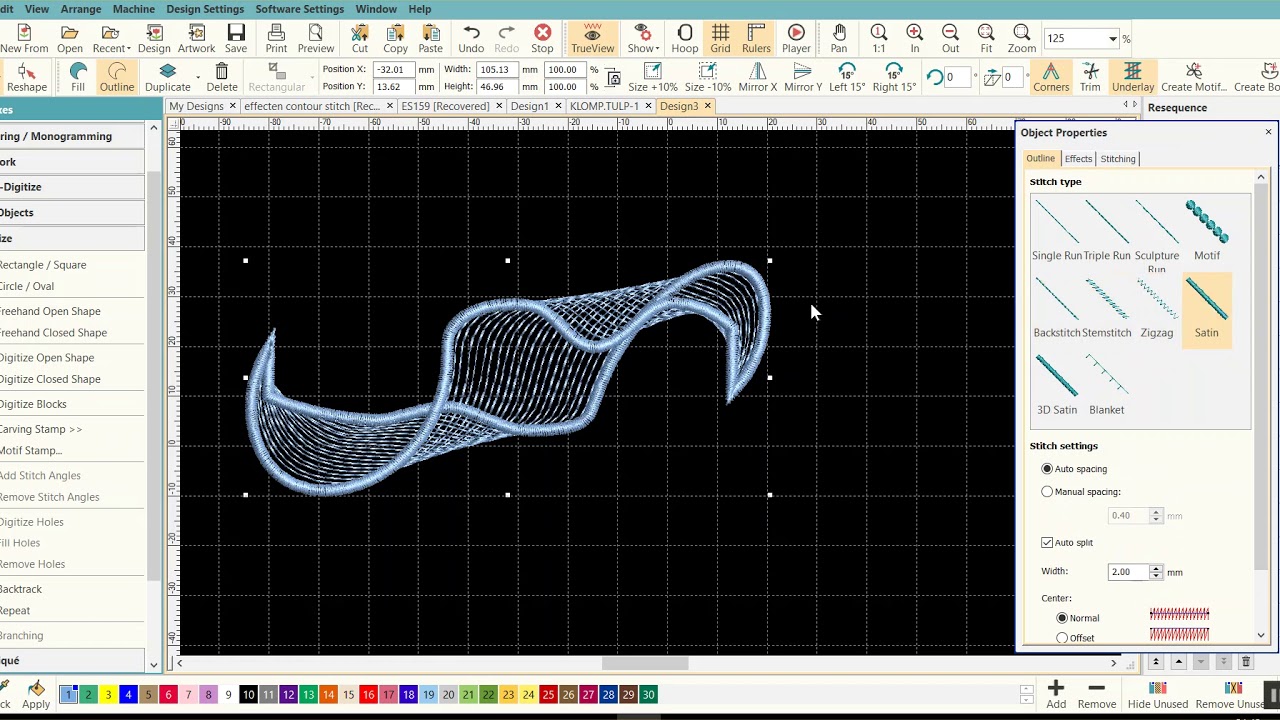Click the Position X input field
This screenshot has height=720, width=1280.
[x=394, y=70]
